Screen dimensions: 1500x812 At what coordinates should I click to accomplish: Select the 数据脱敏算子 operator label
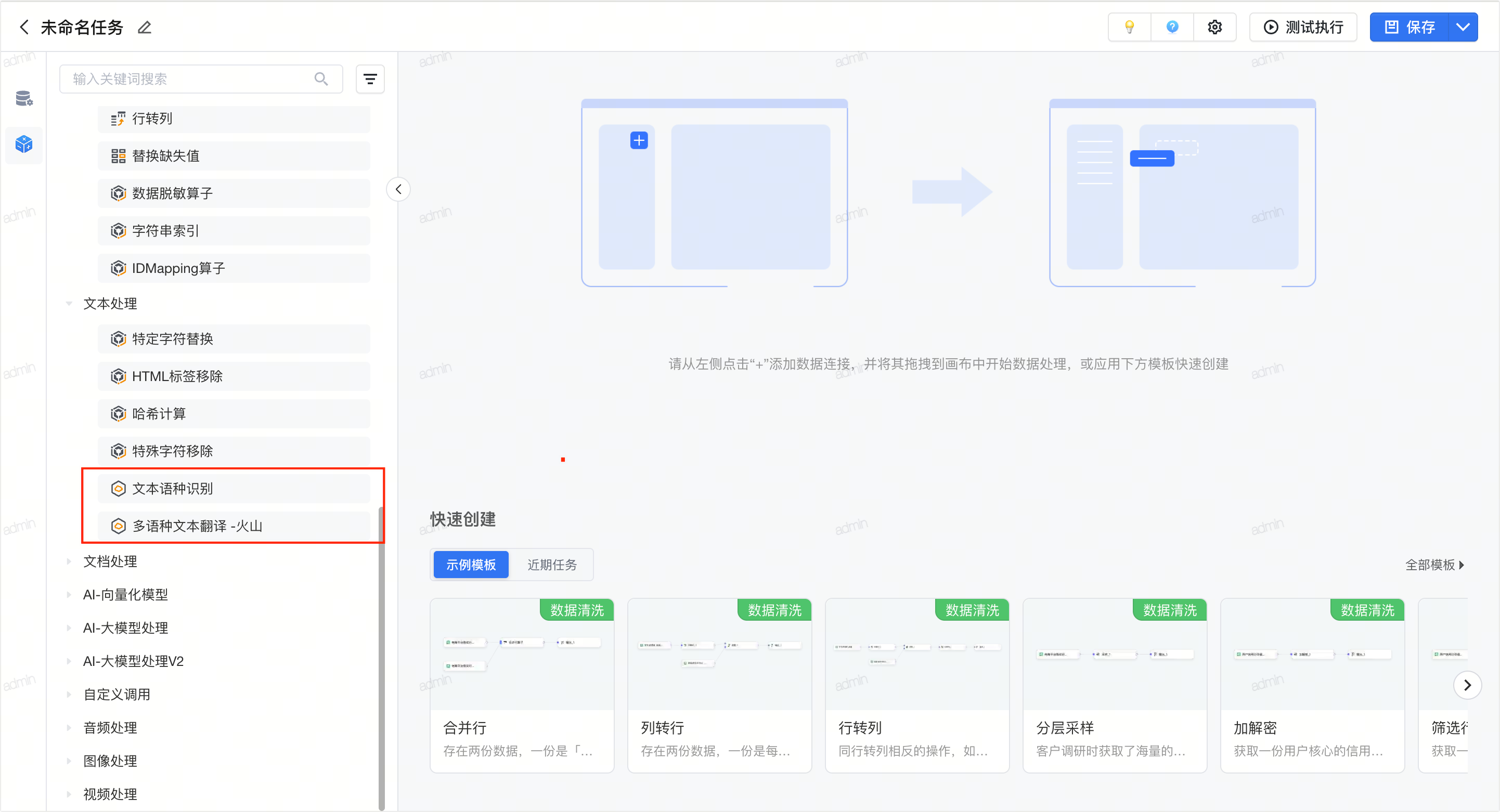[172, 193]
